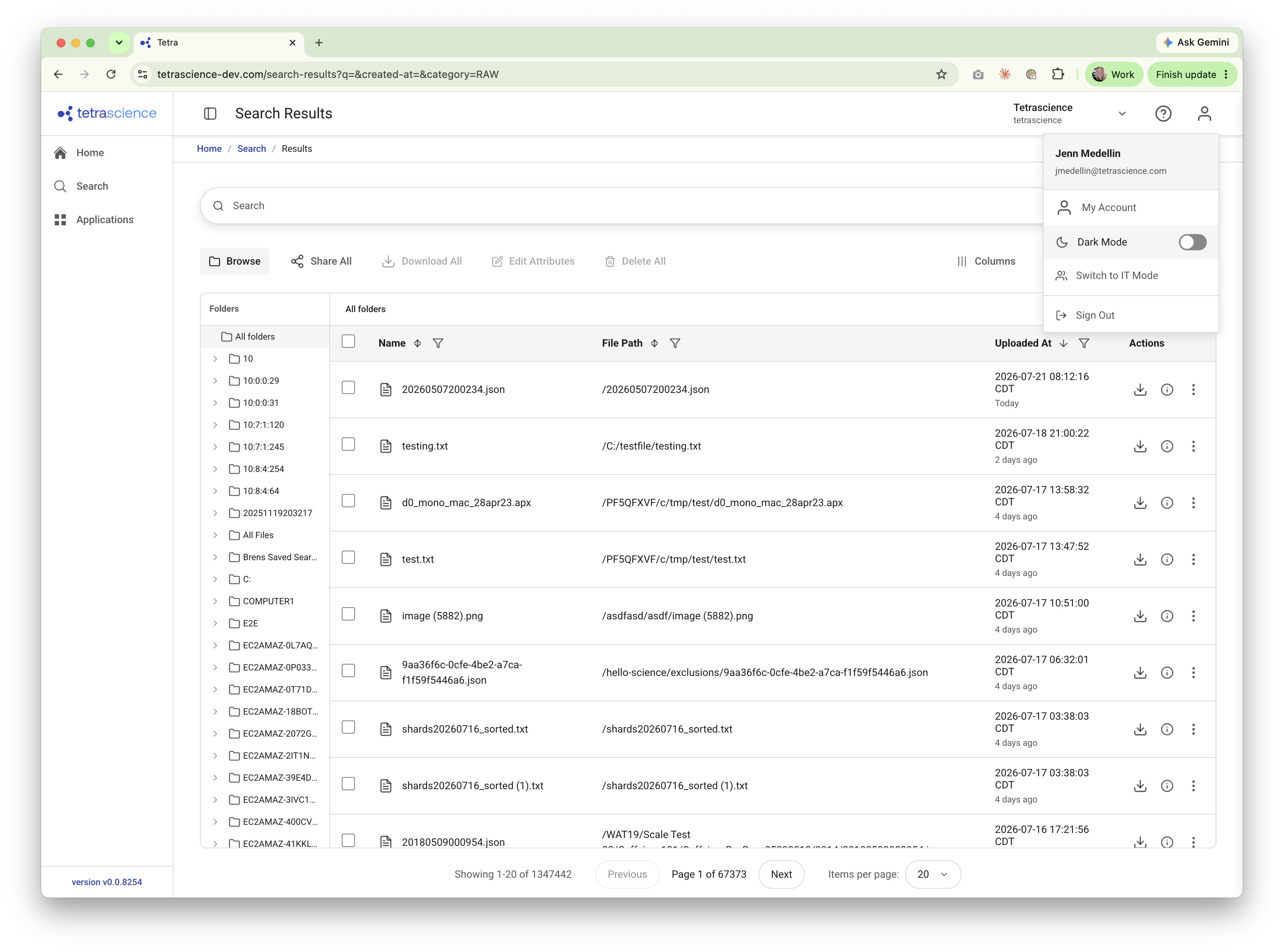Tick the select-all header checkbox
This screenshot has height=952, width=1284.
tap(348, 341)
